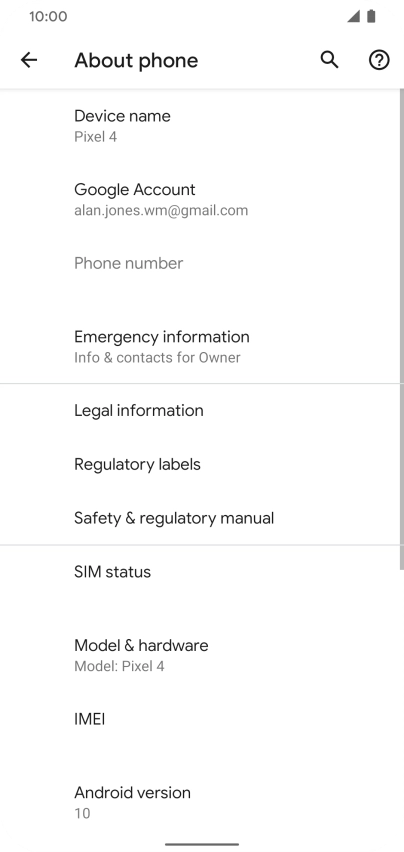This screenshot has height=852, width=404.
Task: Open the Google Account entry
Action: (200, 199)
